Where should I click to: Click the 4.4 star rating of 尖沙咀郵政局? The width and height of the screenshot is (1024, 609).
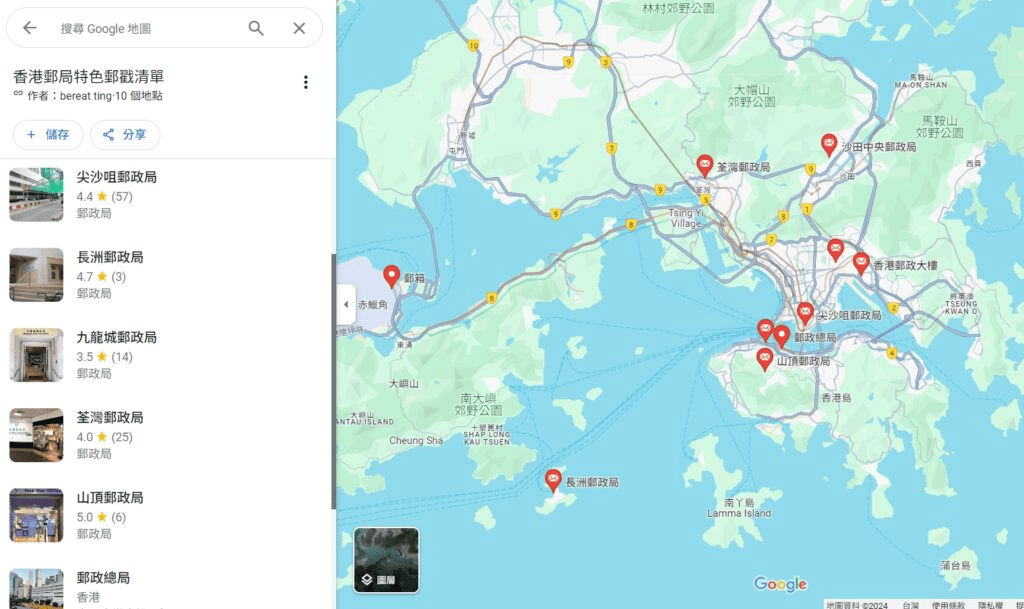(104, 196)
